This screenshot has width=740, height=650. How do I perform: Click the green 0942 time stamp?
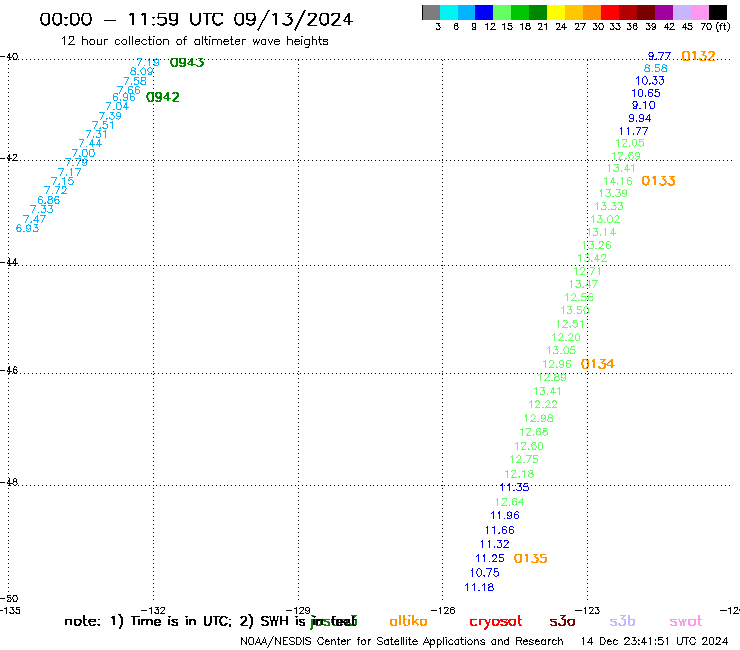pyautogui.click(x=163, y=97)
